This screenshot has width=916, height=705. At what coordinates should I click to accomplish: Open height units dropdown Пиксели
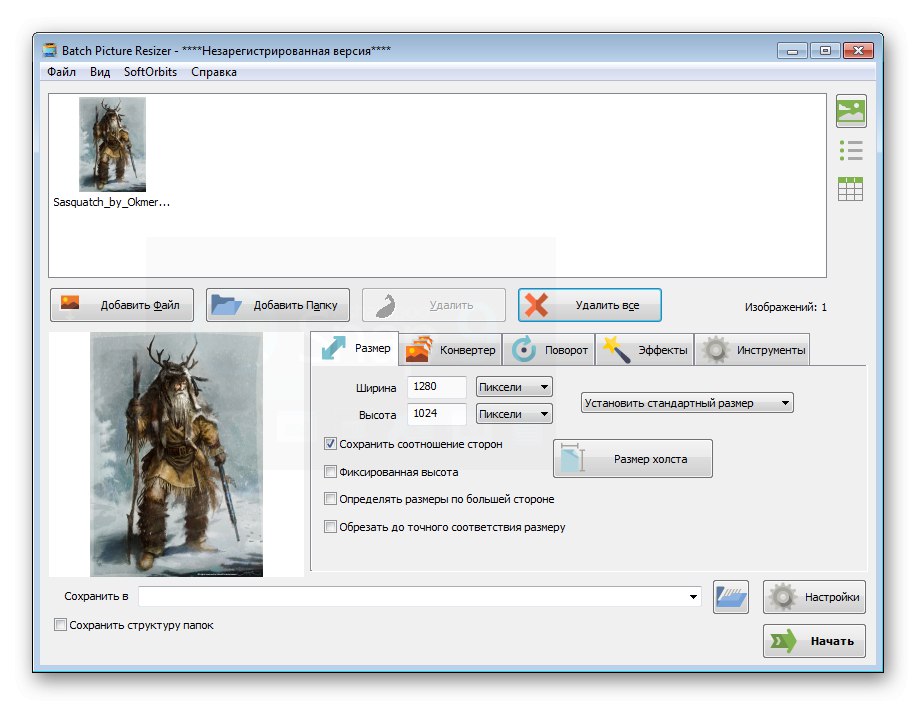(514, 414)
